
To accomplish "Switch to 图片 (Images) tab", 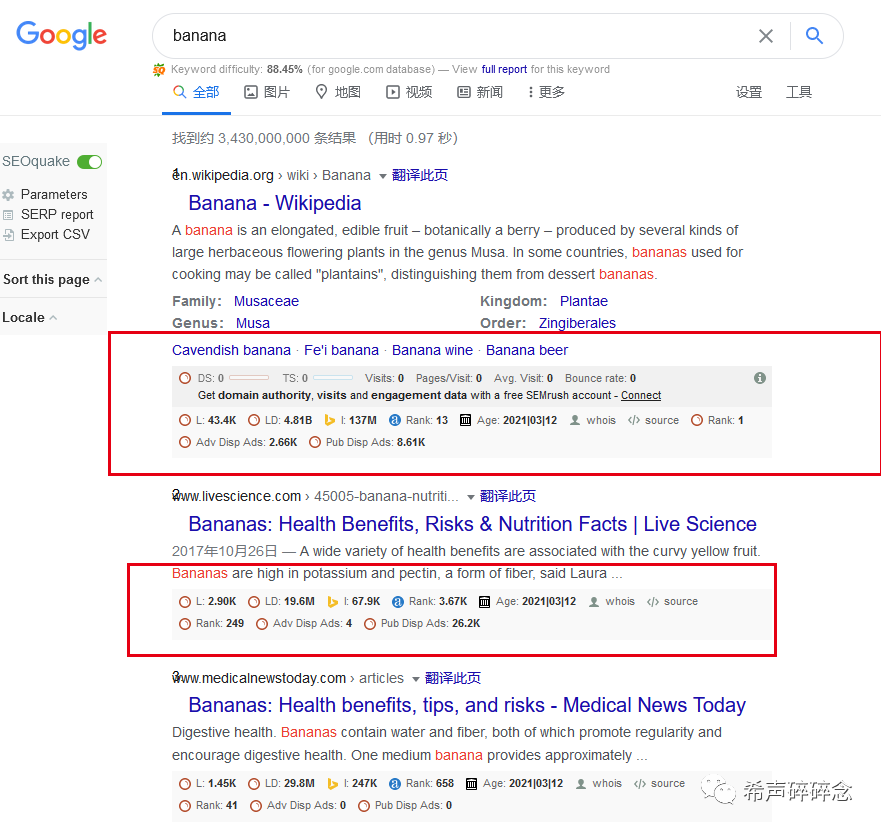I will tap(267, 92).
